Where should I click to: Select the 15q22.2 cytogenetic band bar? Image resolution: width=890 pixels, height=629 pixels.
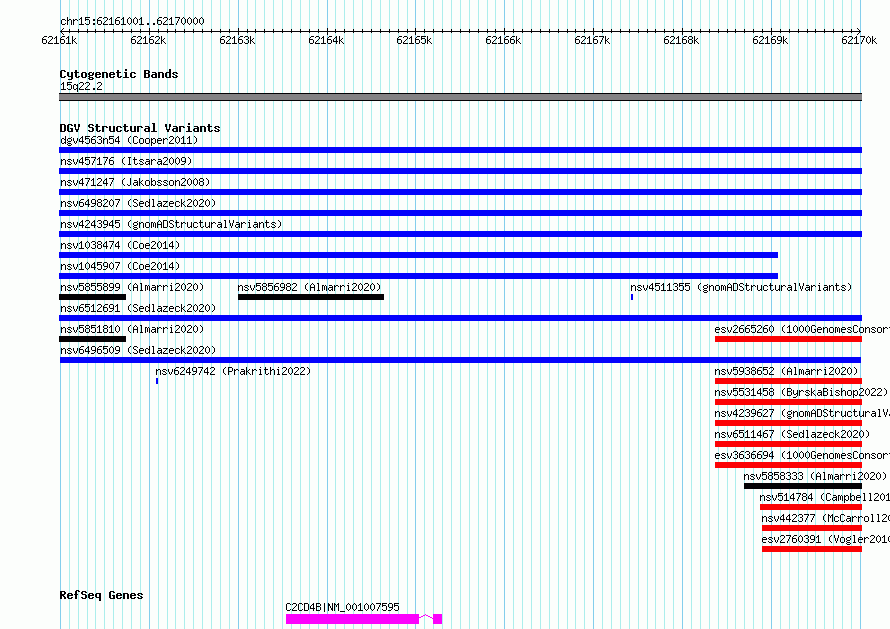pyautogui.click(x=460, y=97)
